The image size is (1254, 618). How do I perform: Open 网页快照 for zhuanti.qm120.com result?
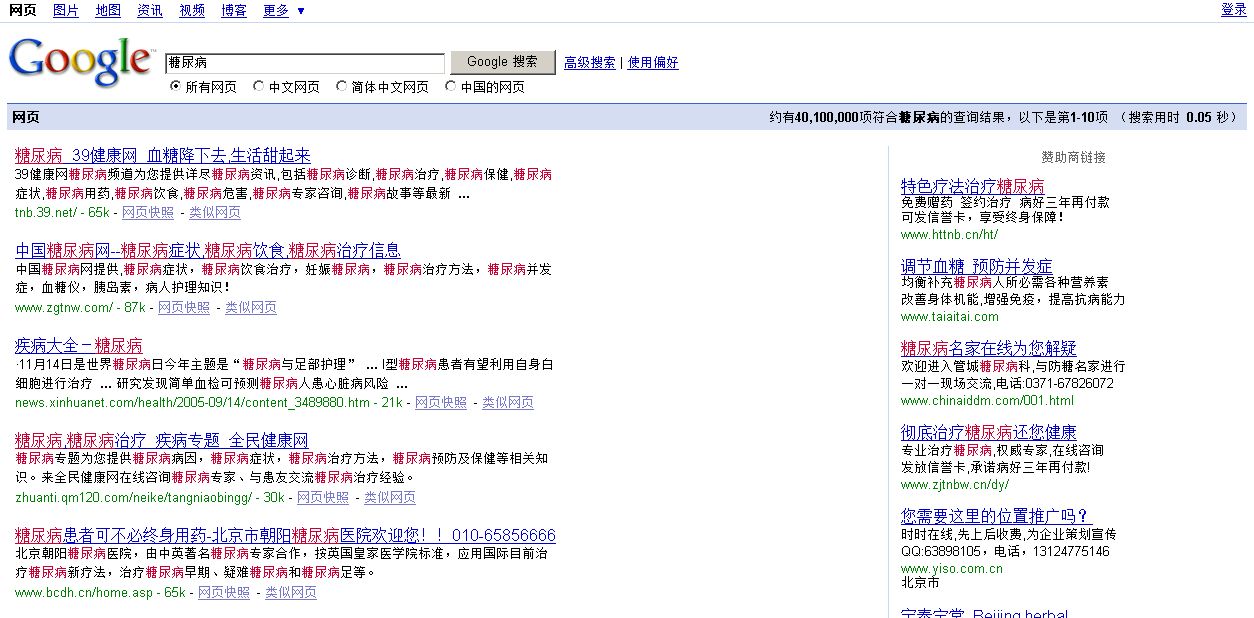click(x=323, y=498)
